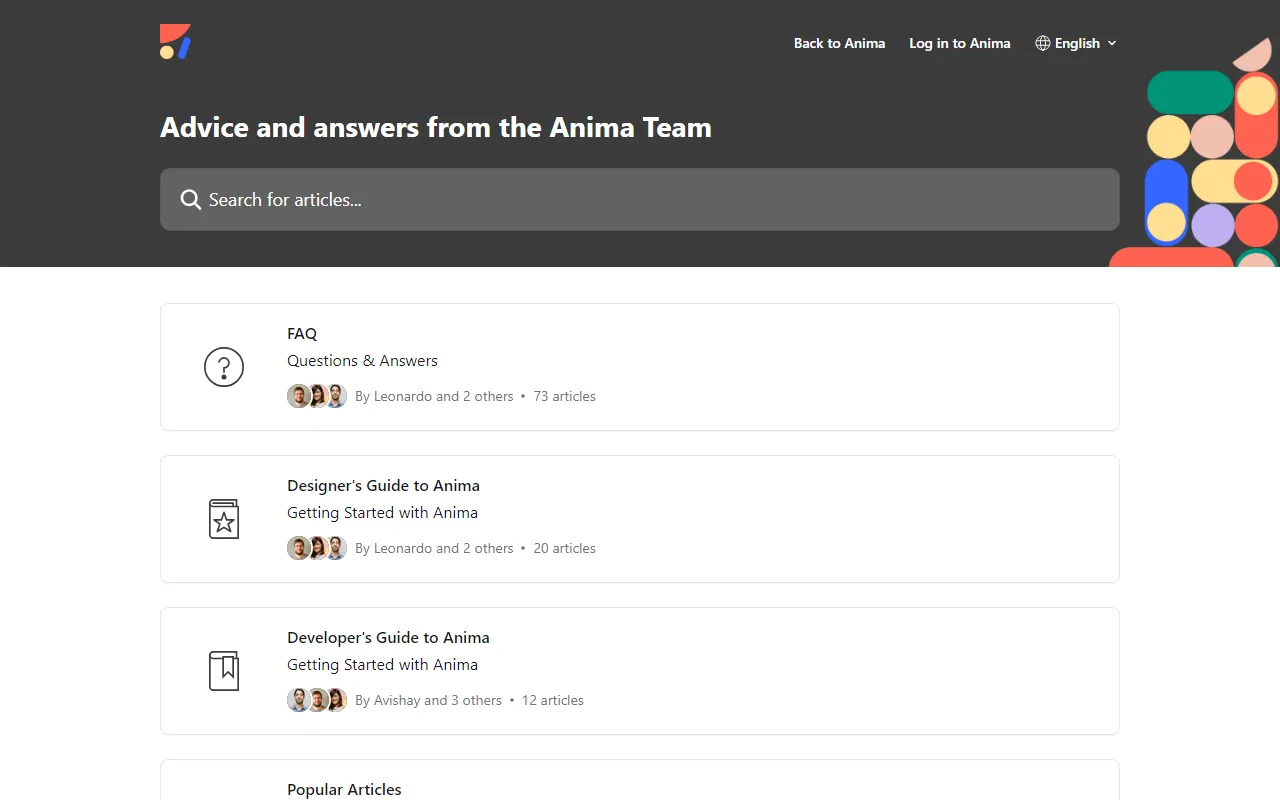
Task: Click Getting Started with Anima under Developer's Guide
Action: click(382, 664)
